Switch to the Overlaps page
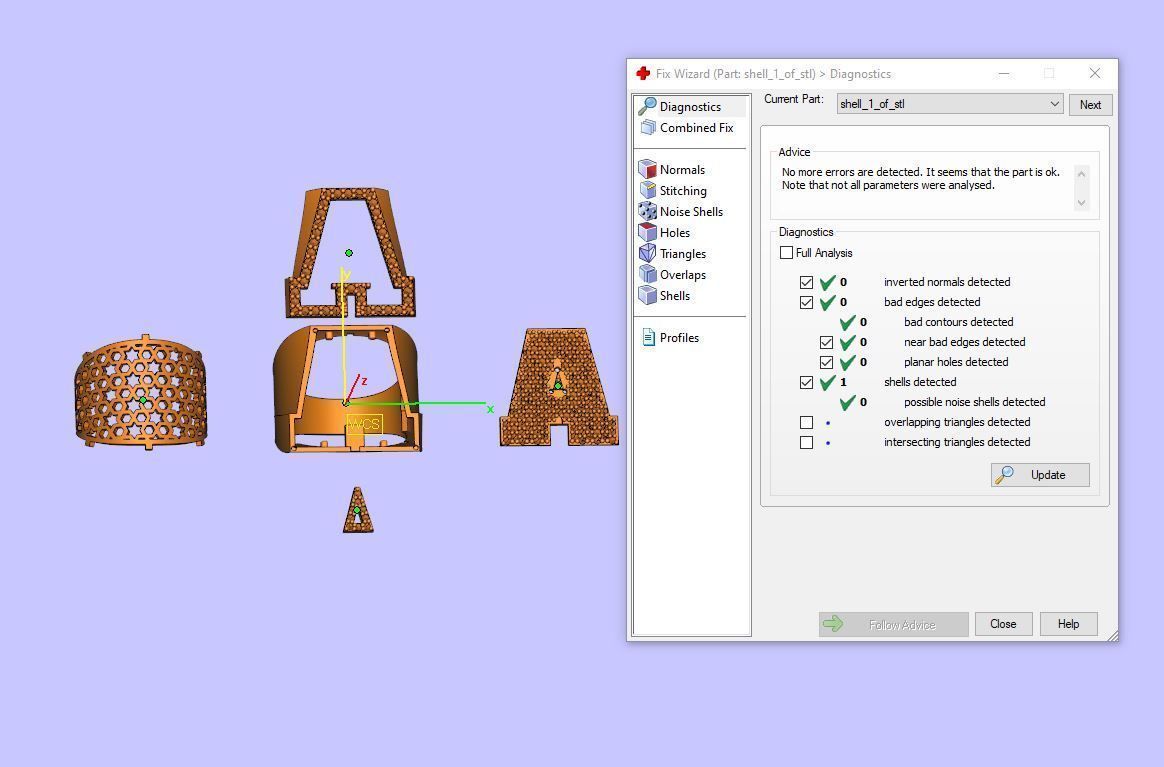 (x=683, y=275)
